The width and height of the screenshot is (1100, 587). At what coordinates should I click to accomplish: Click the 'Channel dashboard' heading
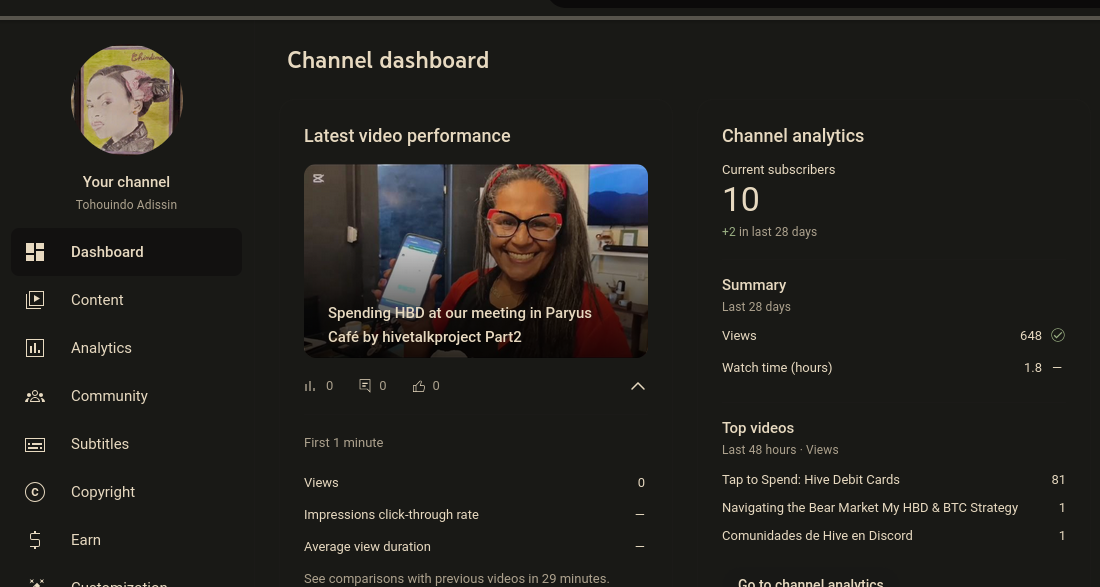click(388, 60)
